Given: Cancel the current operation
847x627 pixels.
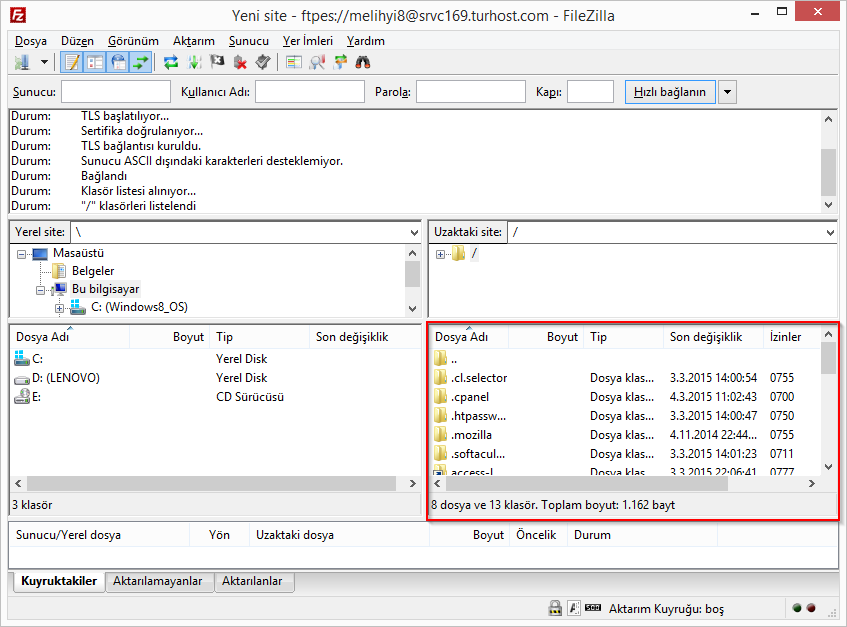Looking at the screenshot, I should [215, 62].
